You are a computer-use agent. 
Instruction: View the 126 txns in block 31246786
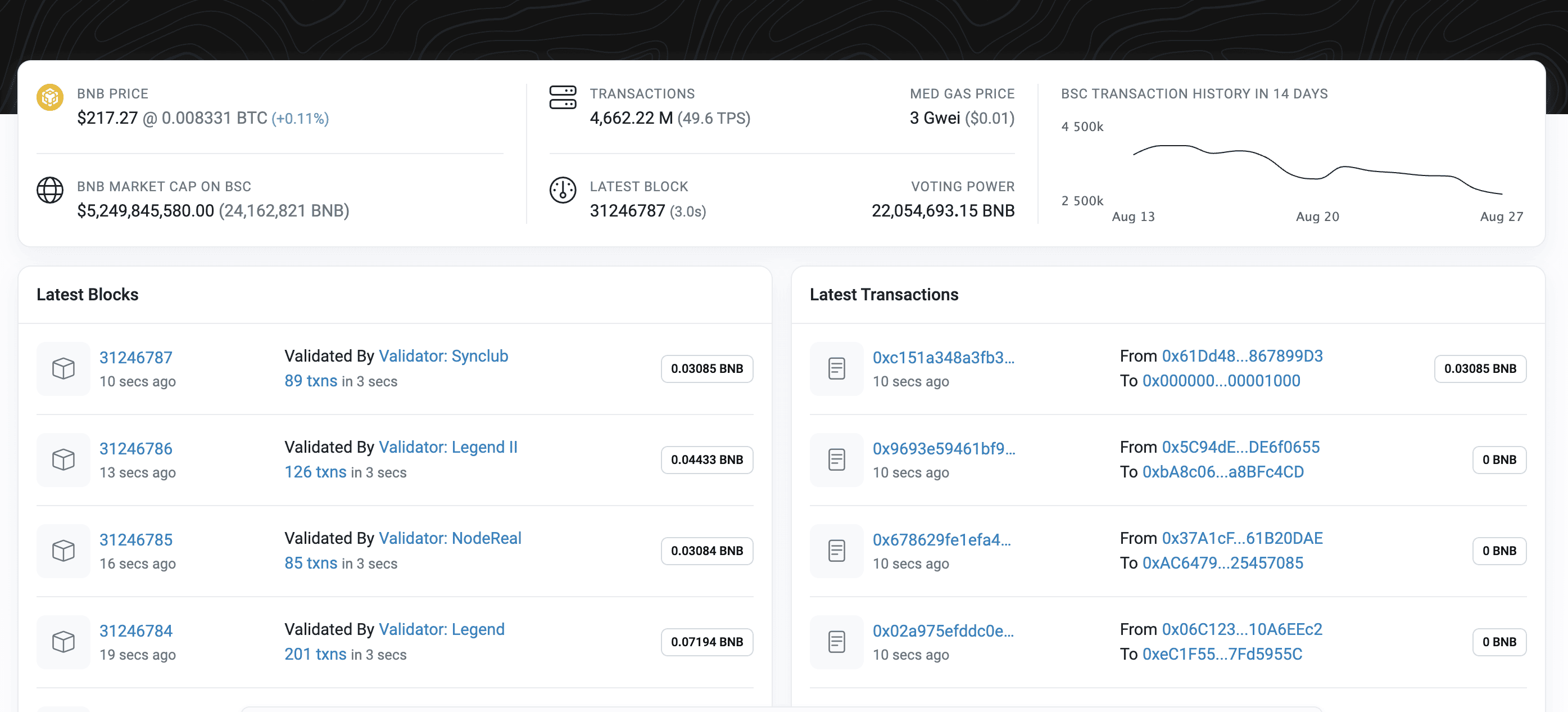pyautogui.click(x=315, y=472)
